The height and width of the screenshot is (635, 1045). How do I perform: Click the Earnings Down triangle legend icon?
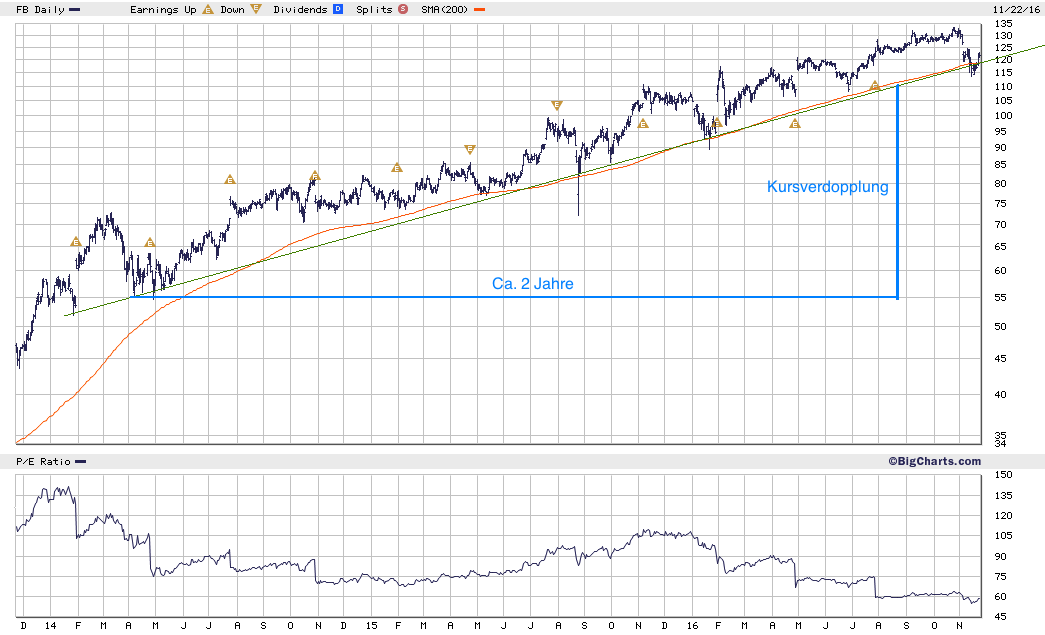(x=256, y=9)
